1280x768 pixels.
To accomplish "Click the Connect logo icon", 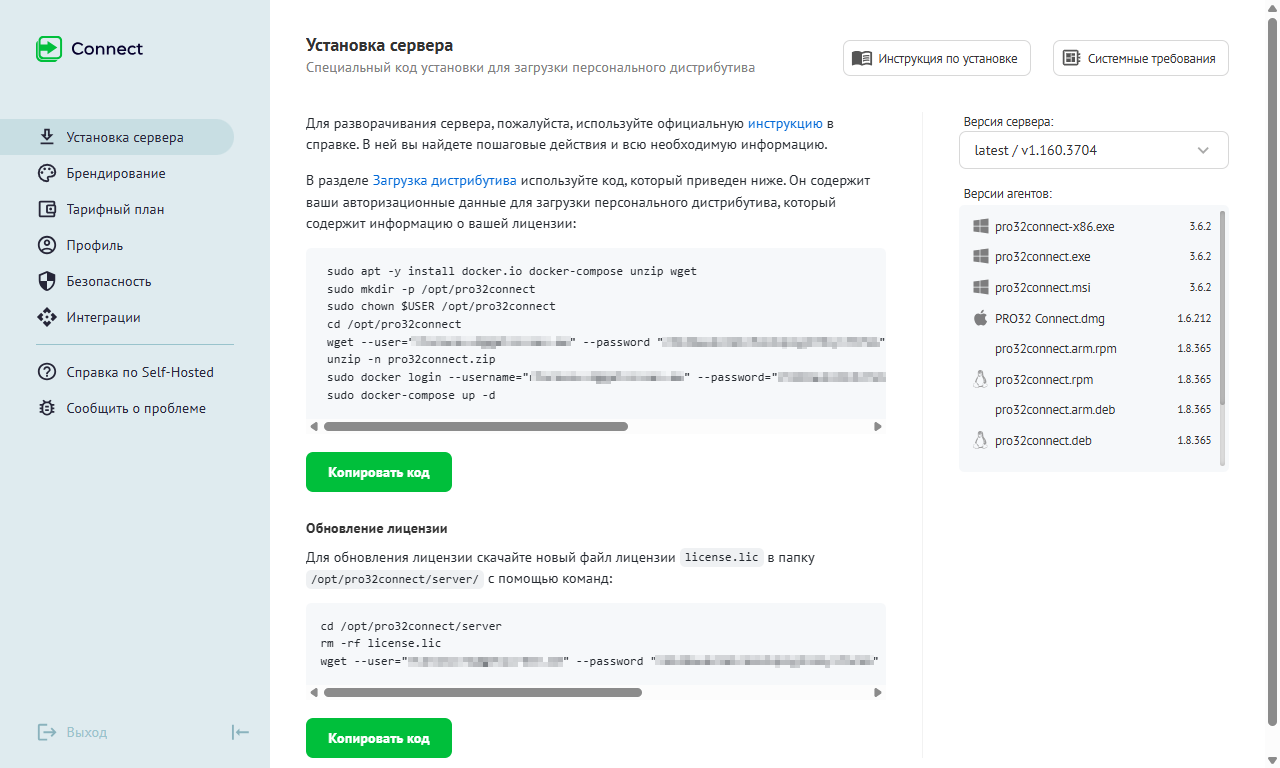I will 49,49.
